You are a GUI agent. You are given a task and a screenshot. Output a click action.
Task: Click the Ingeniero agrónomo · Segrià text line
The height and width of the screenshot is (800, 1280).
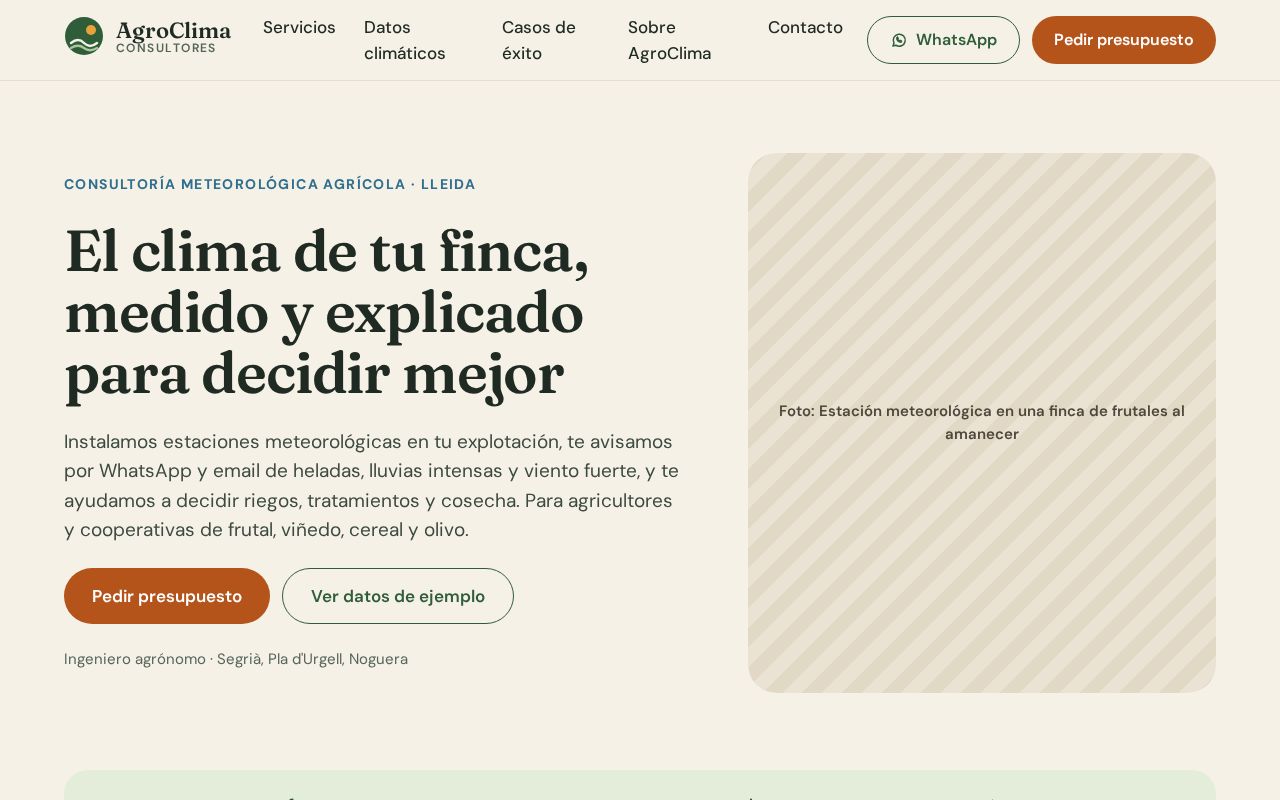(x=236, y=659)
